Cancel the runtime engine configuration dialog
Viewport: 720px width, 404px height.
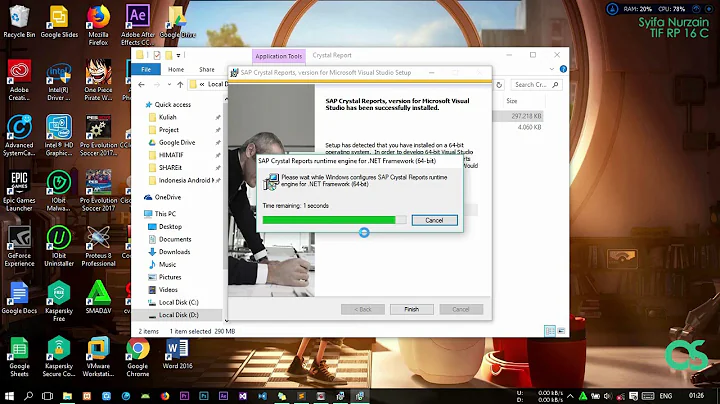pos(434,220)
